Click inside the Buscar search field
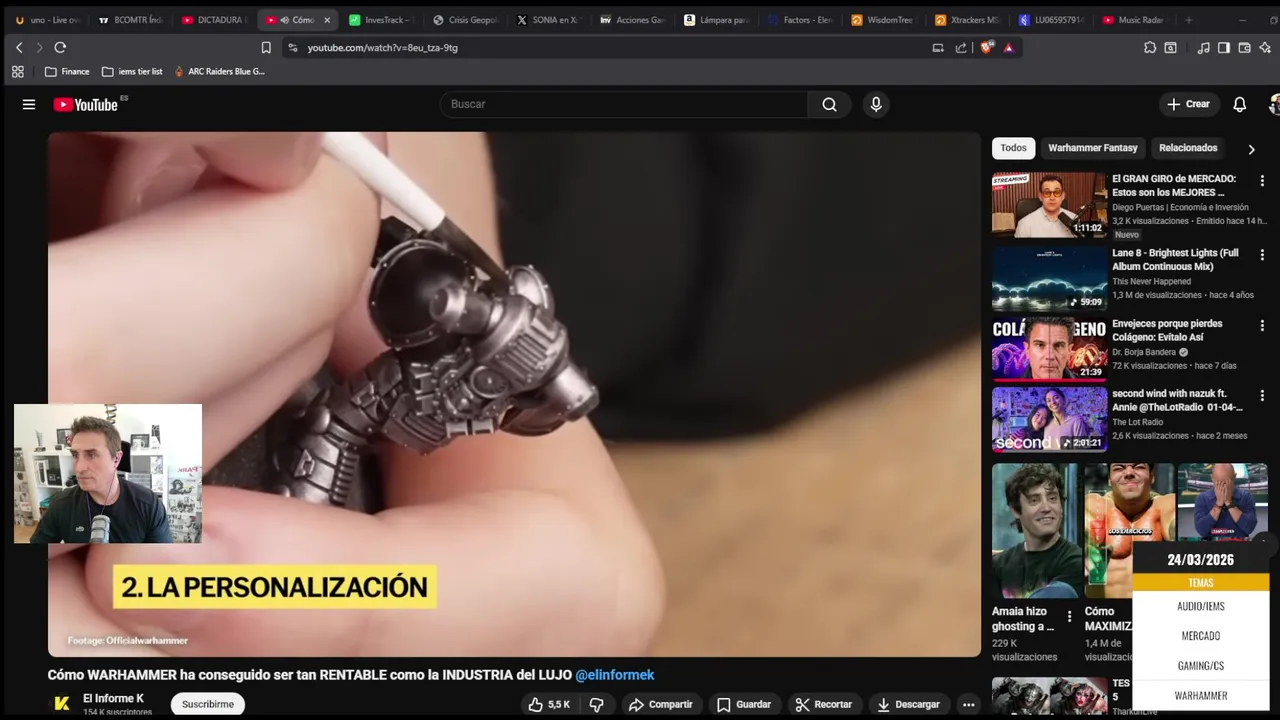 tap(624, 104)
